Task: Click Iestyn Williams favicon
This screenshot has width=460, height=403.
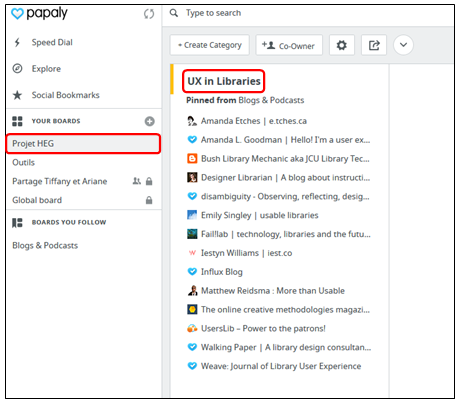Action: 192,253
